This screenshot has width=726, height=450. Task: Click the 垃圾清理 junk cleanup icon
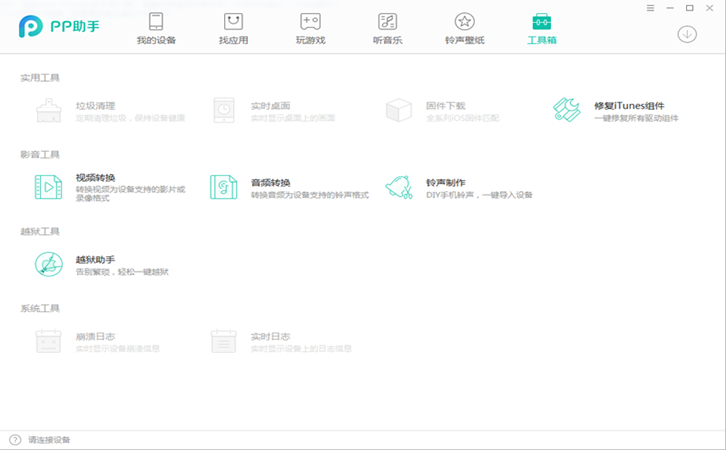(49, 110)
